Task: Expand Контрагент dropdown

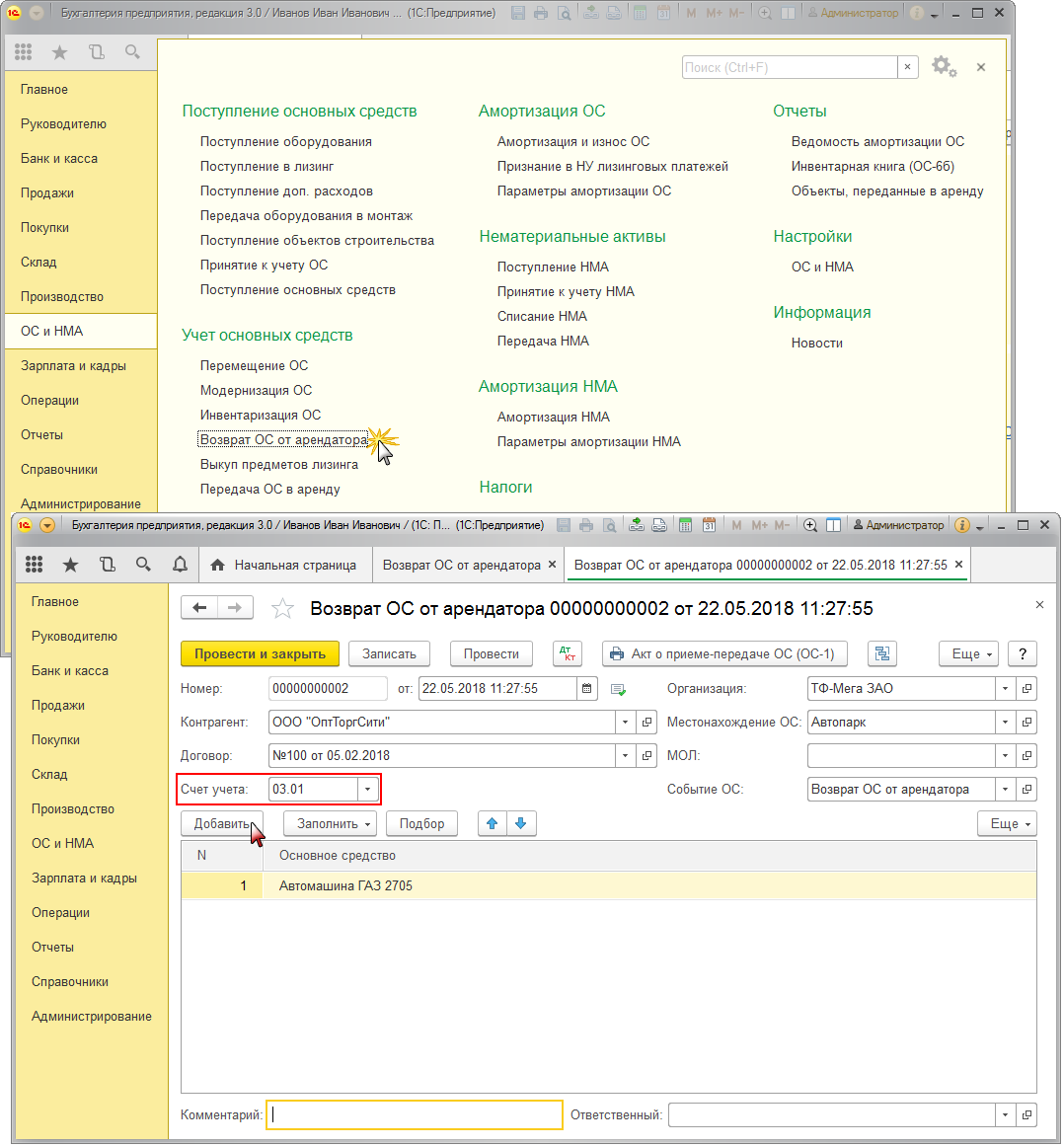Action: point(625,722)
